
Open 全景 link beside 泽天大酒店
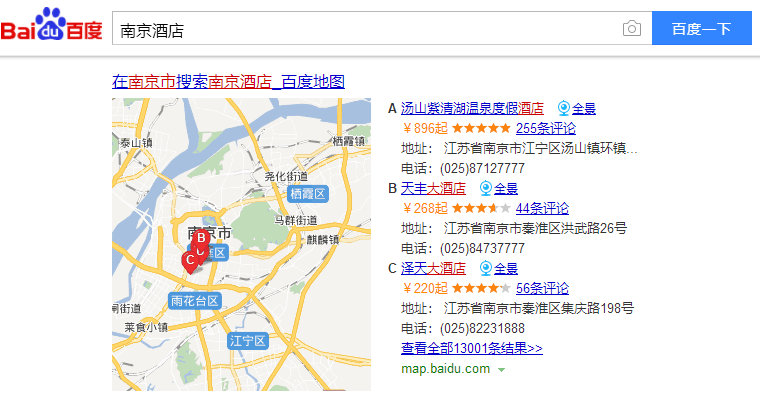(506, 269)
